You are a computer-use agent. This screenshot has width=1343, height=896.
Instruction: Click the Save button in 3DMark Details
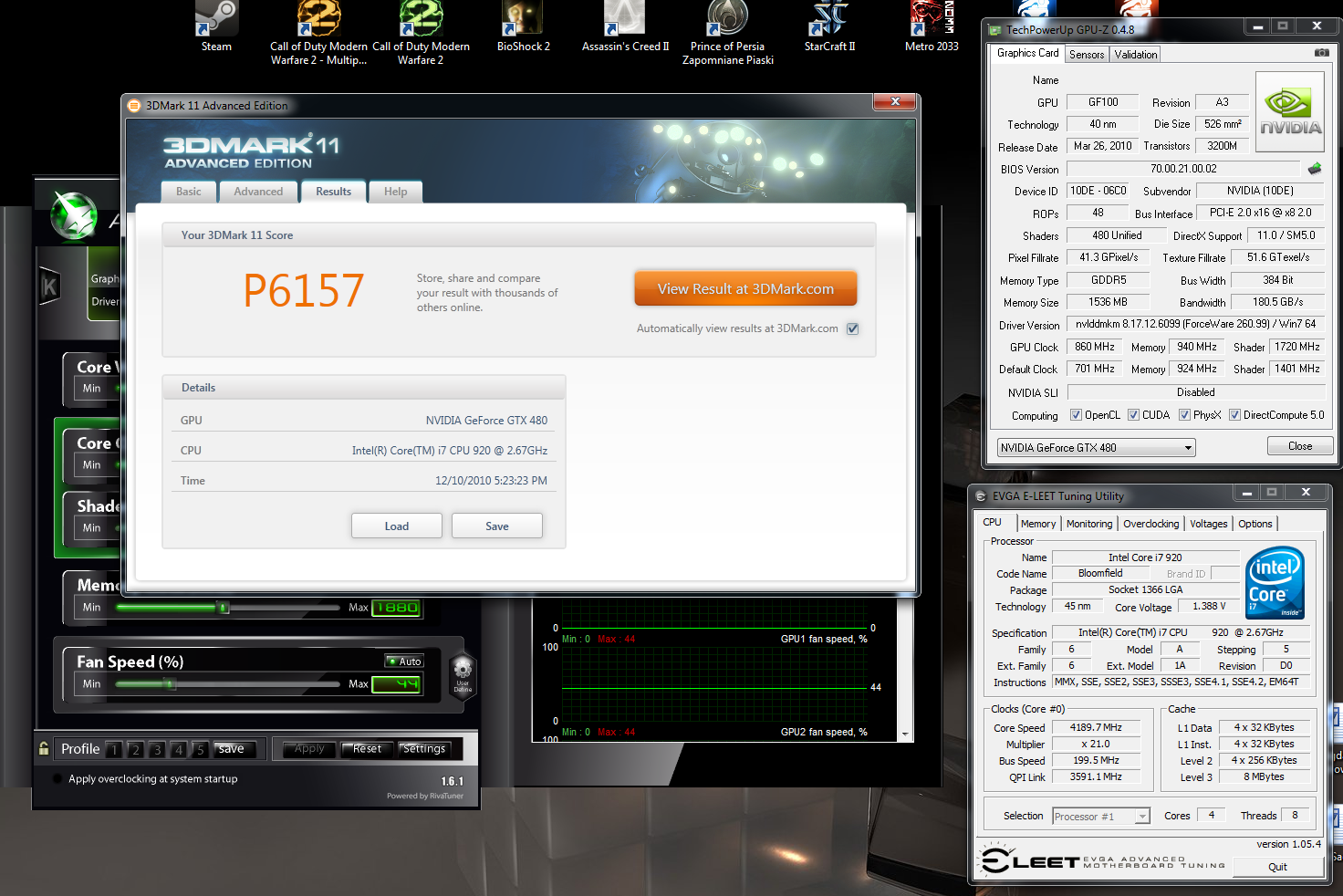point(497,526)
